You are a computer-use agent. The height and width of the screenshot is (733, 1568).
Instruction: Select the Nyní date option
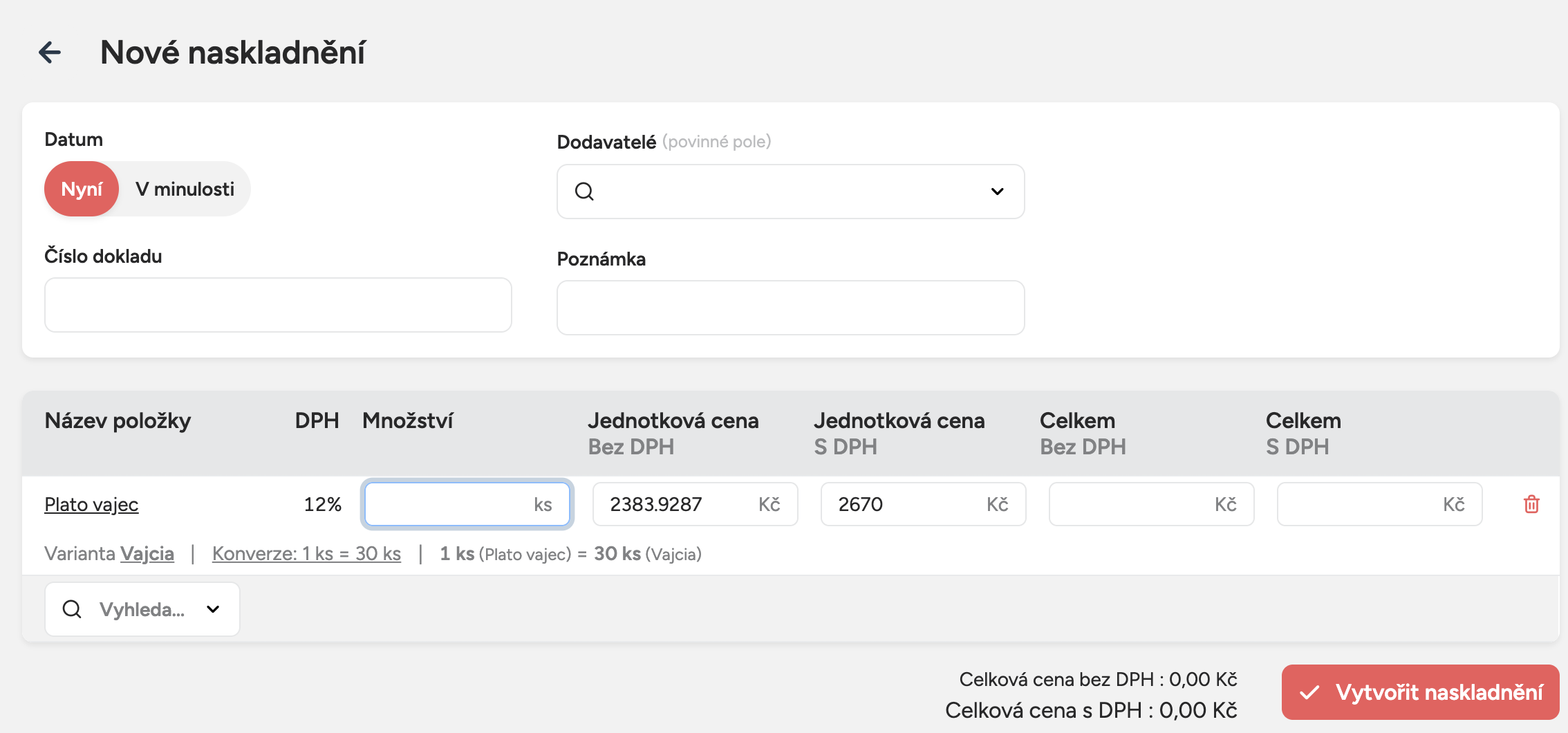(x=82, y=189)
